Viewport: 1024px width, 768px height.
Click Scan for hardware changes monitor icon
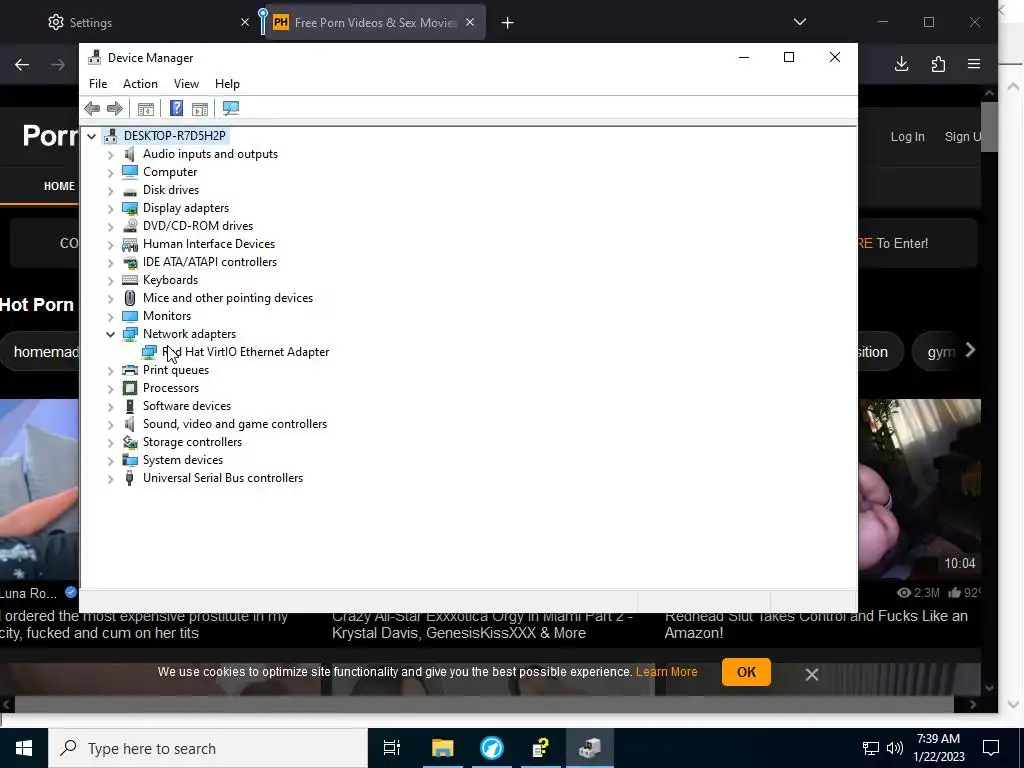pyautogui.click(x=231, y=108)
